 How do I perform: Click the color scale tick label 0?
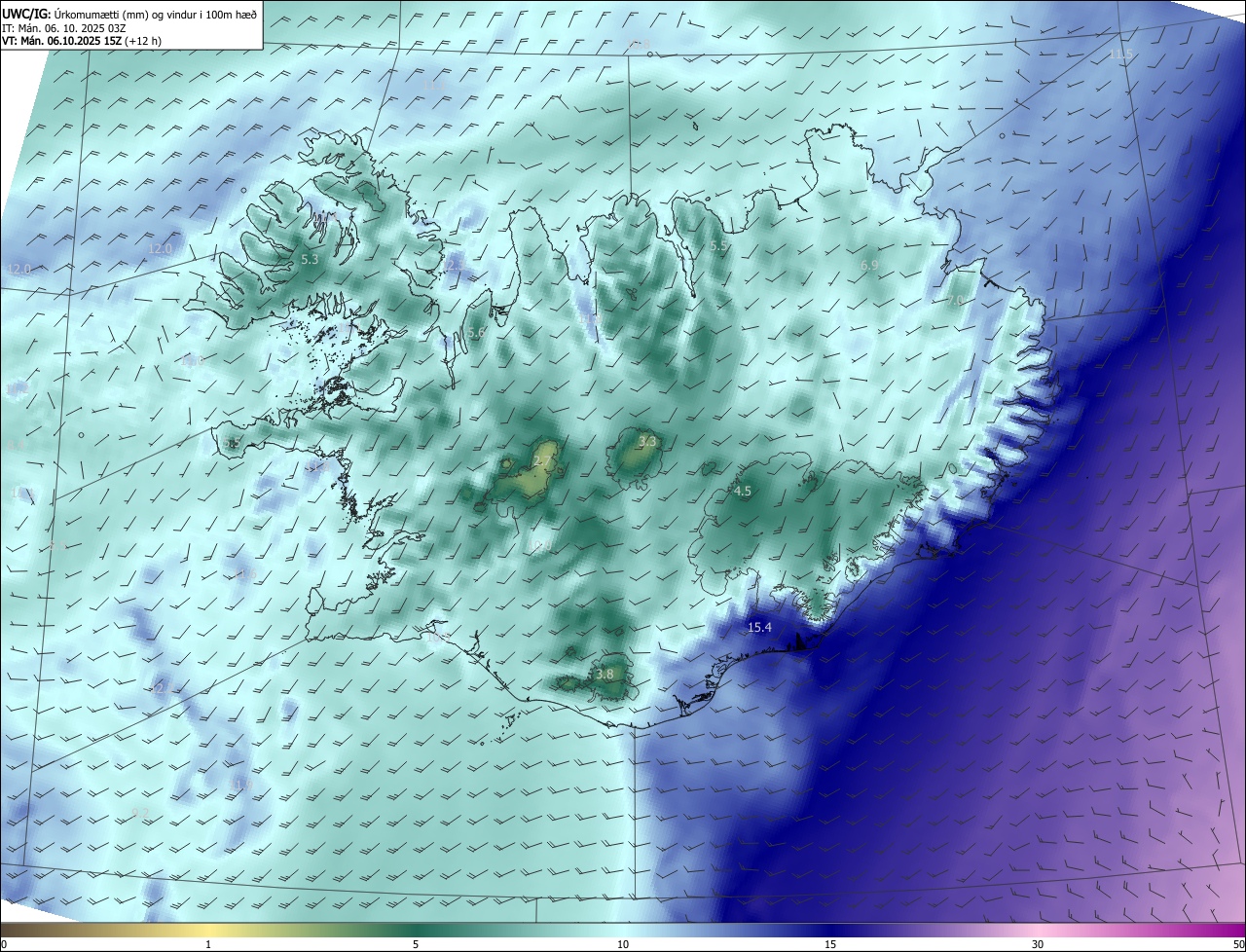(x=4, y=945)
